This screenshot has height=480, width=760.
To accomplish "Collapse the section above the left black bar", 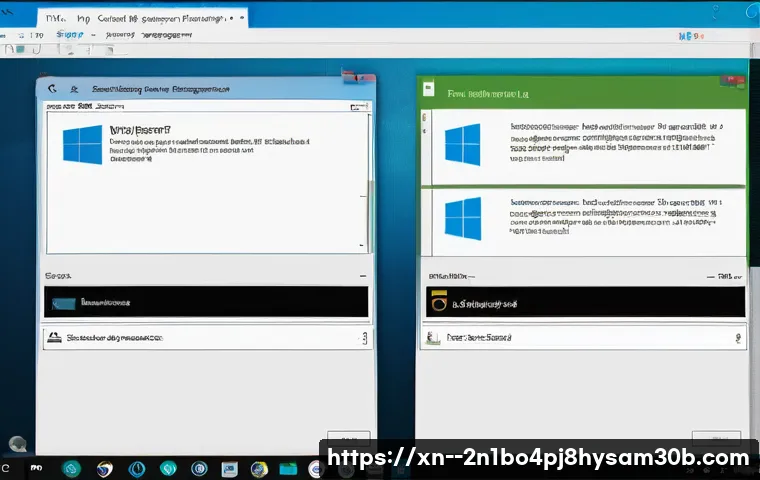I will point(362,275).
